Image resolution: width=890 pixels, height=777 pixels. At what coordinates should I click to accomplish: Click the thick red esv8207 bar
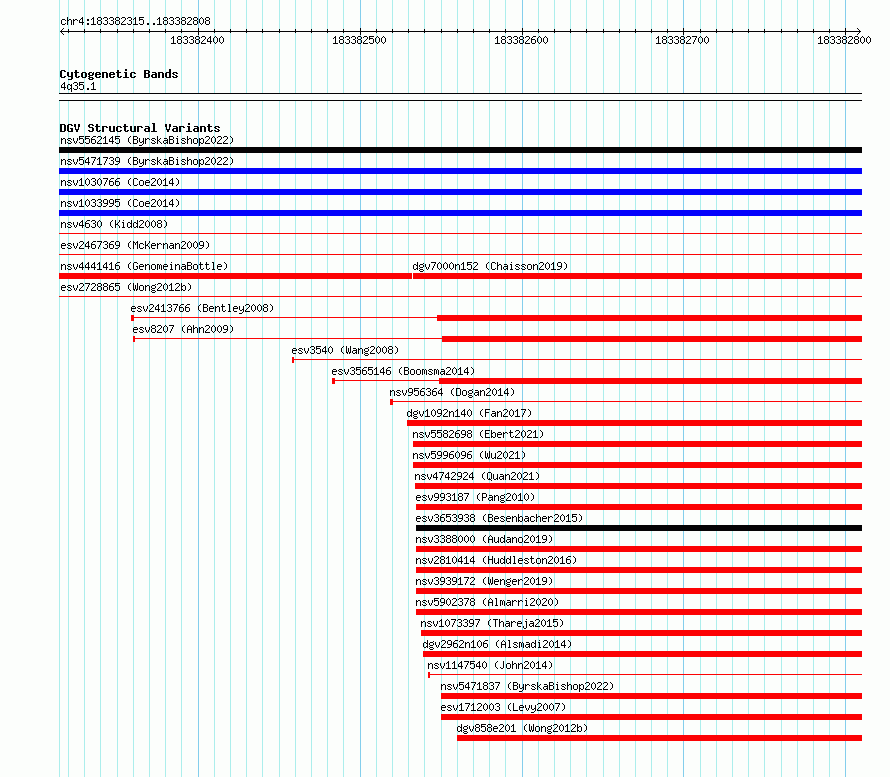652,339
